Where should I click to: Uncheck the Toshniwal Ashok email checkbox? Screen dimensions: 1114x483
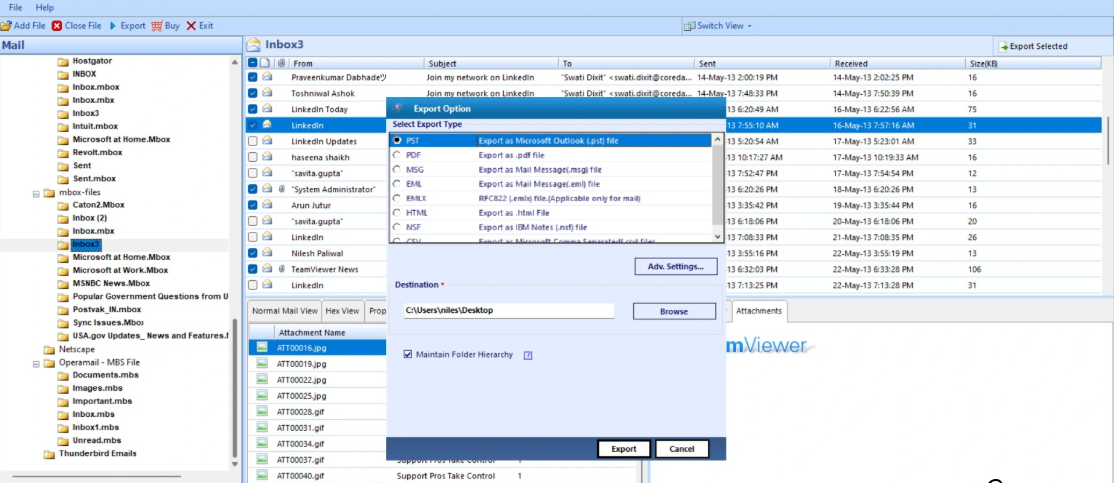coord(252,93)
